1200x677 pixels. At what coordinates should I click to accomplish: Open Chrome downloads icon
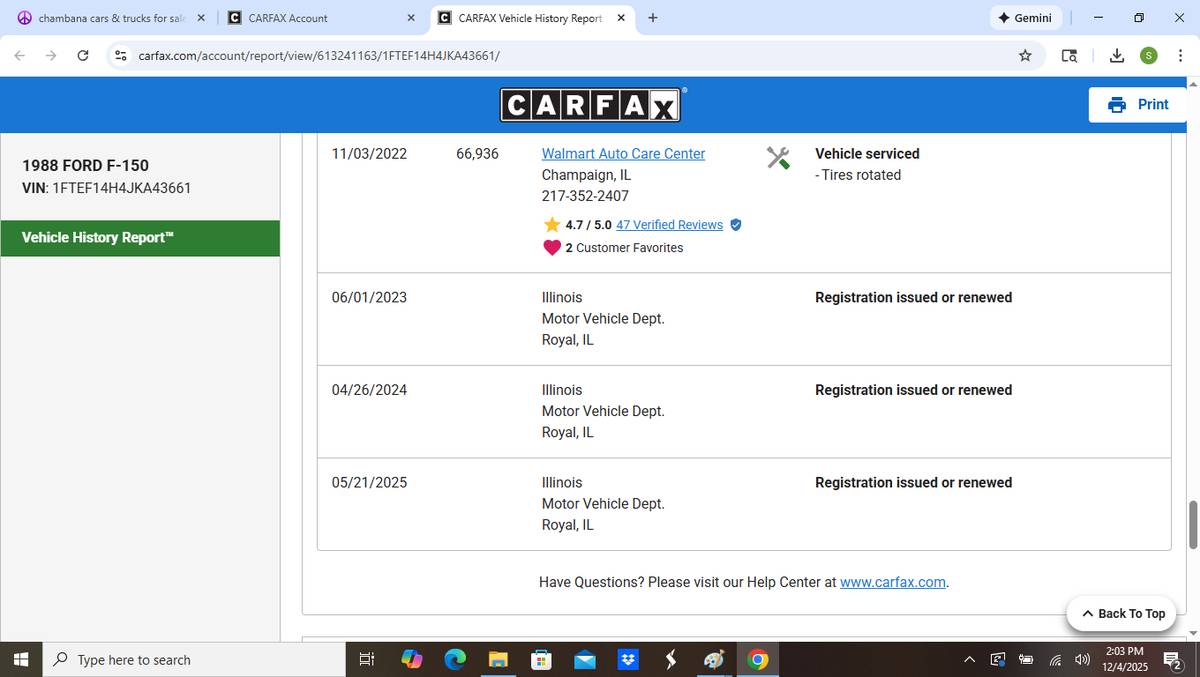click(1117, 56)
